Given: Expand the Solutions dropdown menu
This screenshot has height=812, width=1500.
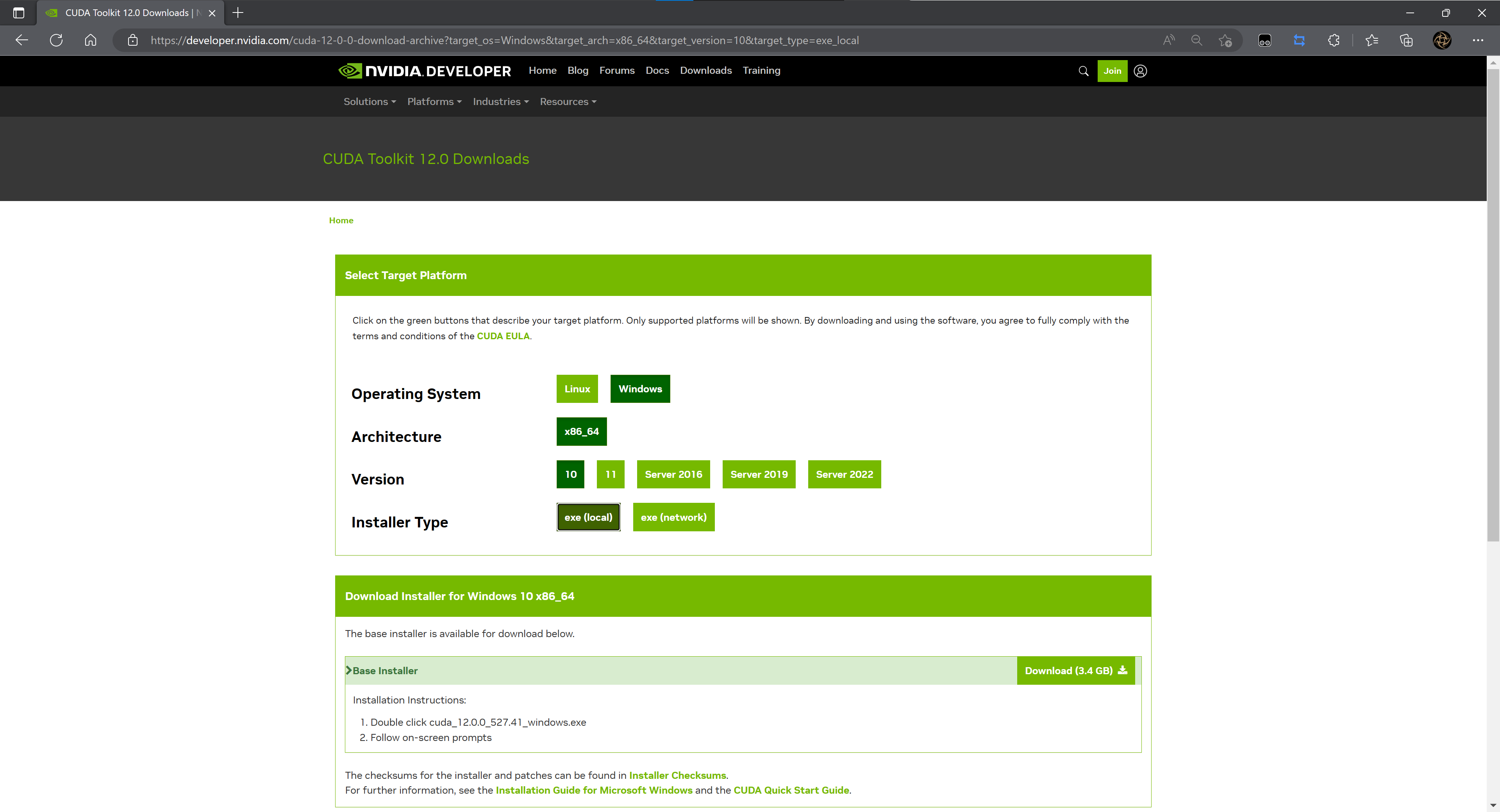Looking at the screenshot, I should [x=370, y=102].
